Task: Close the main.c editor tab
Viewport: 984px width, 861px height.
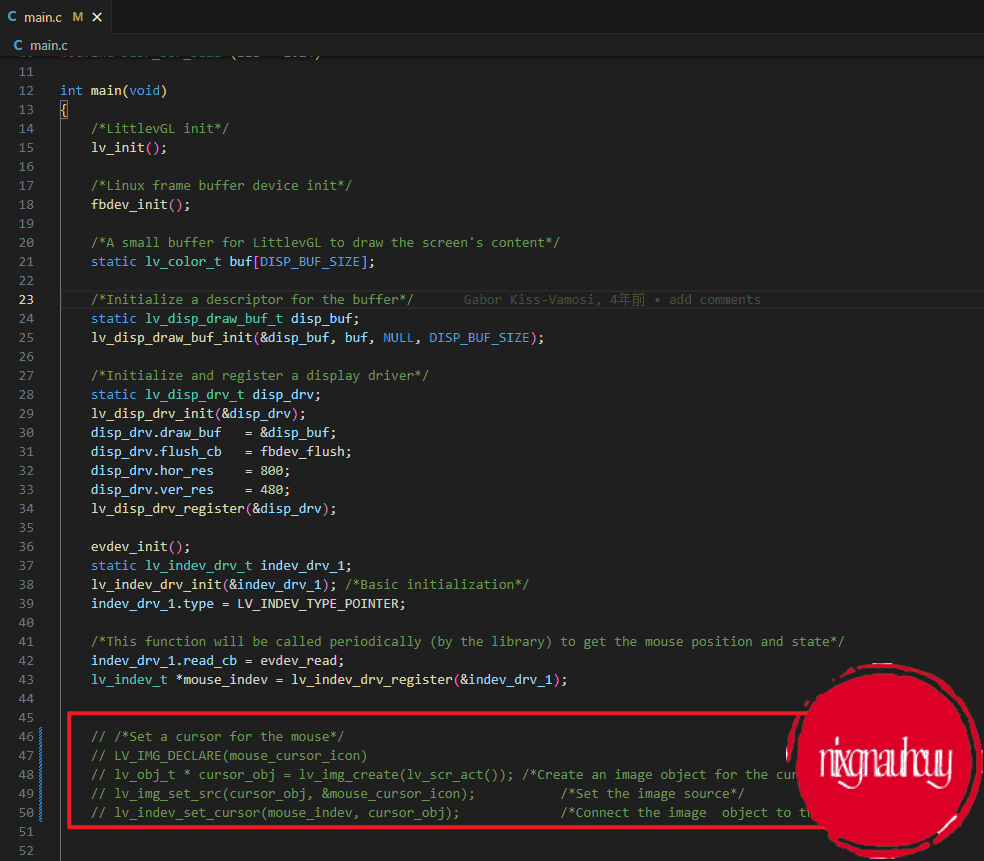Action: point(98,17)
